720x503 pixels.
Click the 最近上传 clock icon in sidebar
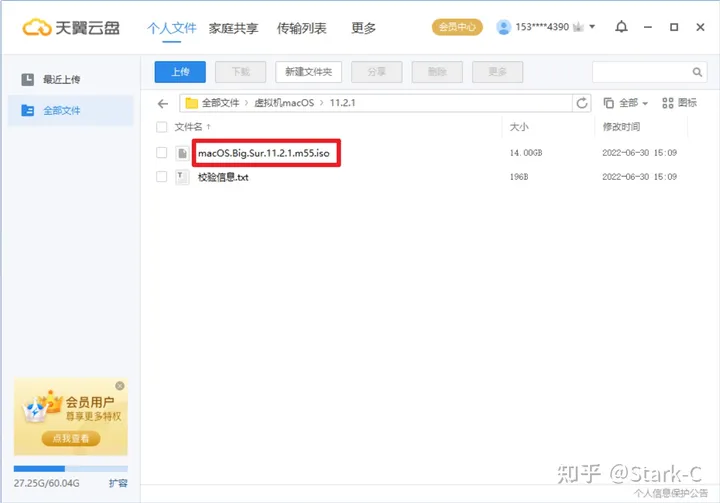point(28,79)
